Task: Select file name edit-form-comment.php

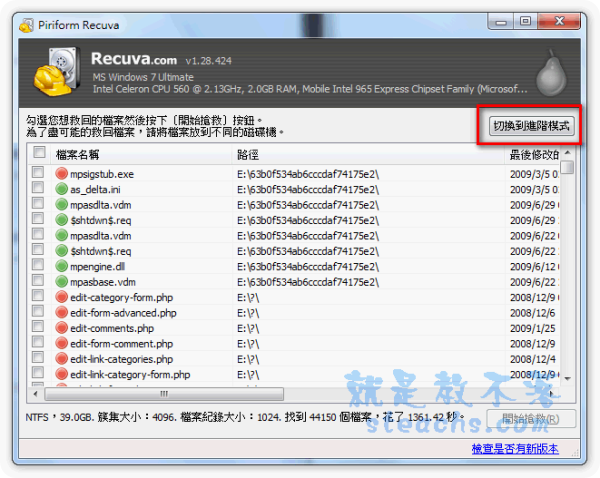Action: coord(121,344)
